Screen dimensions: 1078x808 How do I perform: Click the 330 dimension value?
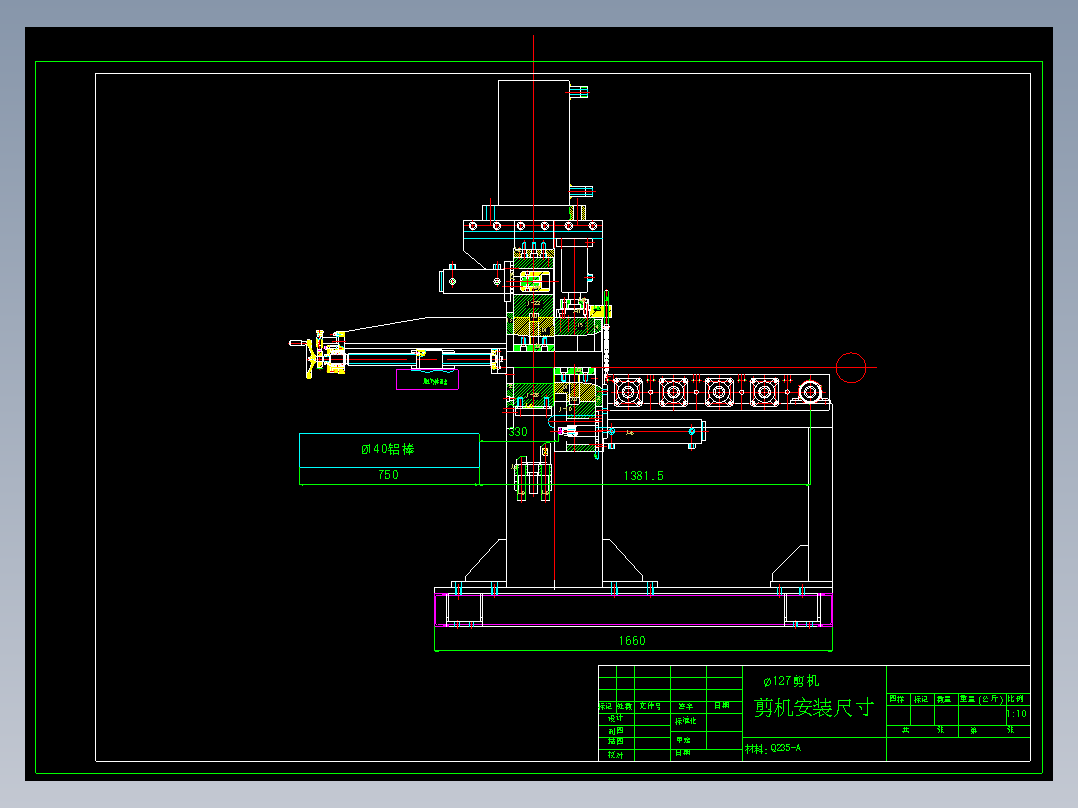[518, 432]
